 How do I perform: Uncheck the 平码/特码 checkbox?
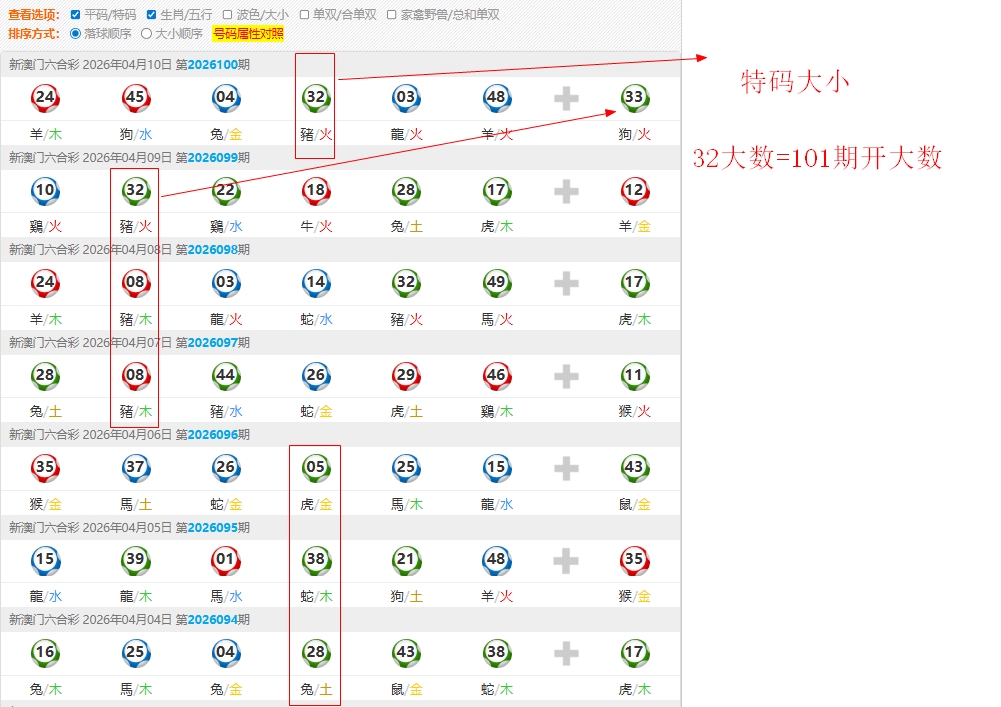click(76, 15)
